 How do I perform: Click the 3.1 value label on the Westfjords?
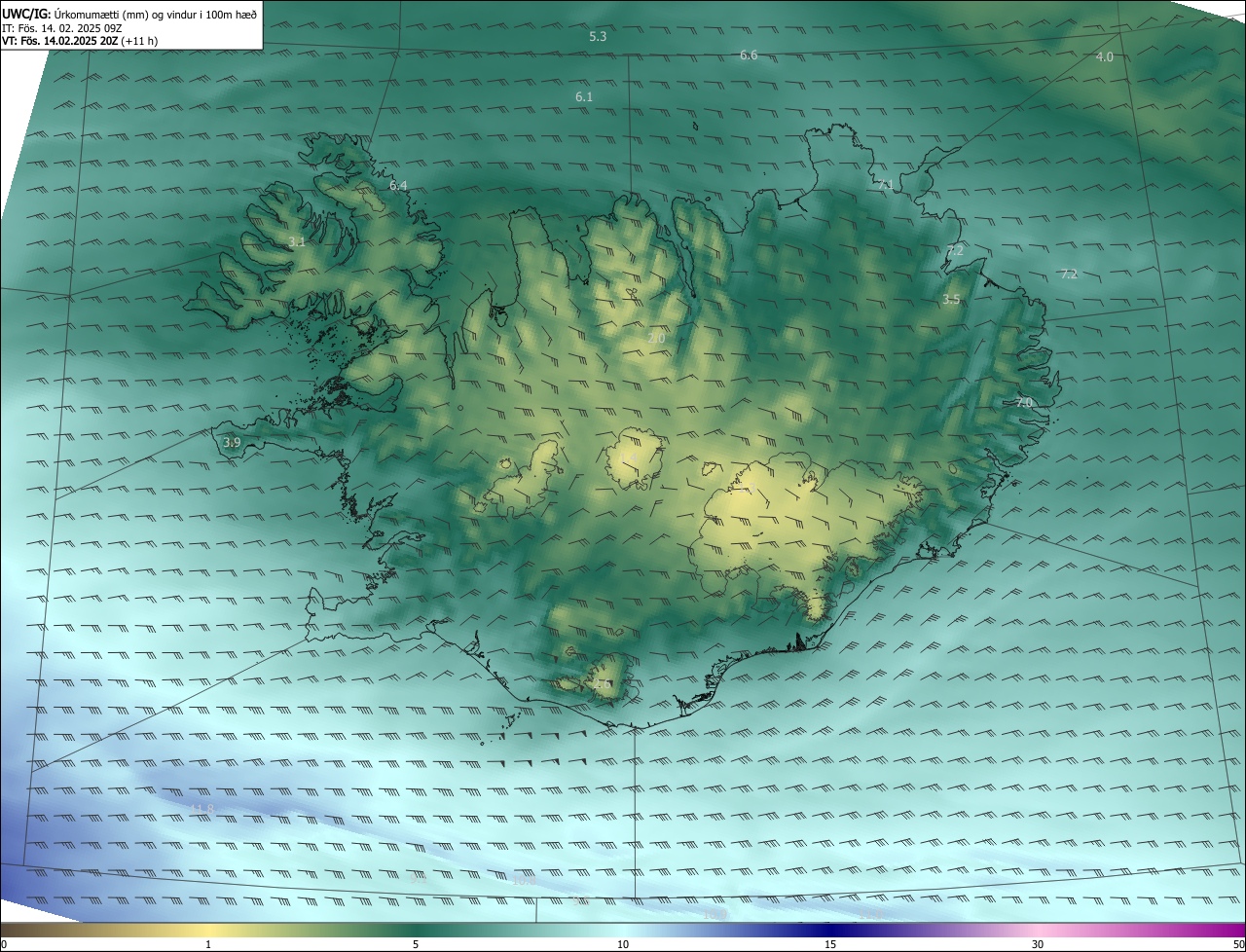tap(297, 241)
